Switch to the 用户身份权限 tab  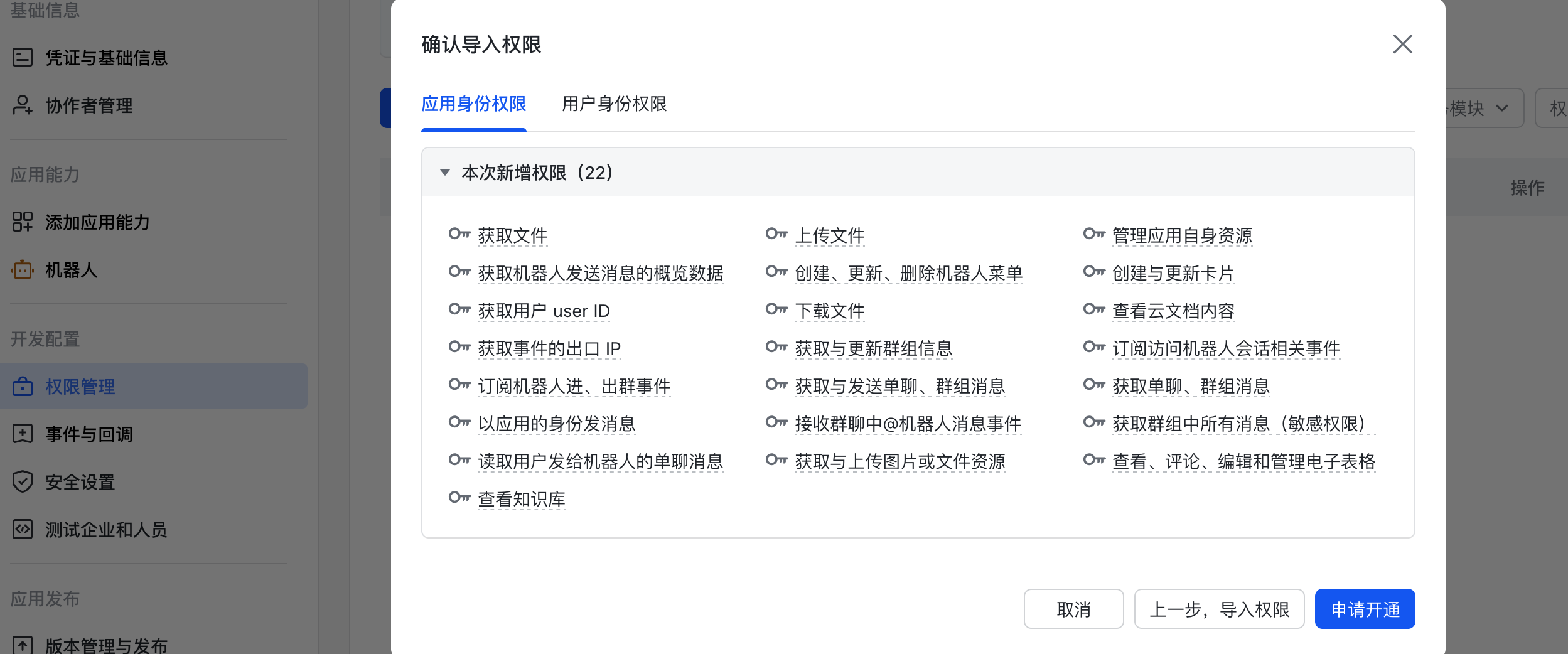614,104
